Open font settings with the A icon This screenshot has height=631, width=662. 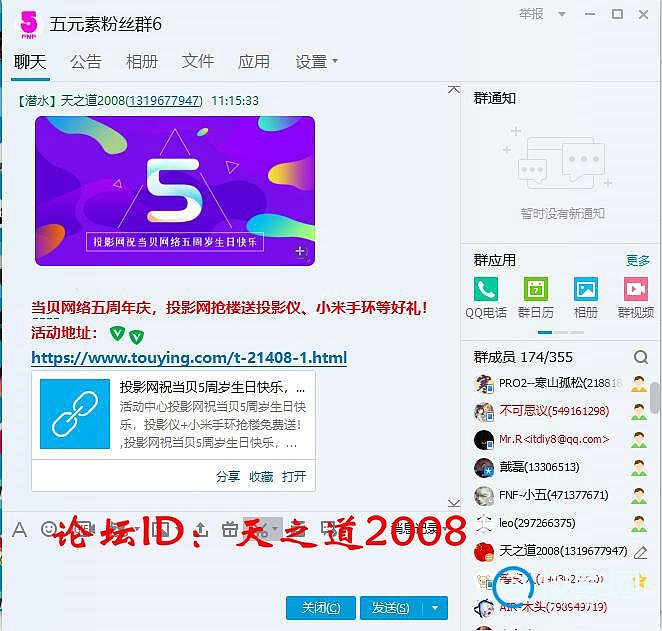coord(19,529)
